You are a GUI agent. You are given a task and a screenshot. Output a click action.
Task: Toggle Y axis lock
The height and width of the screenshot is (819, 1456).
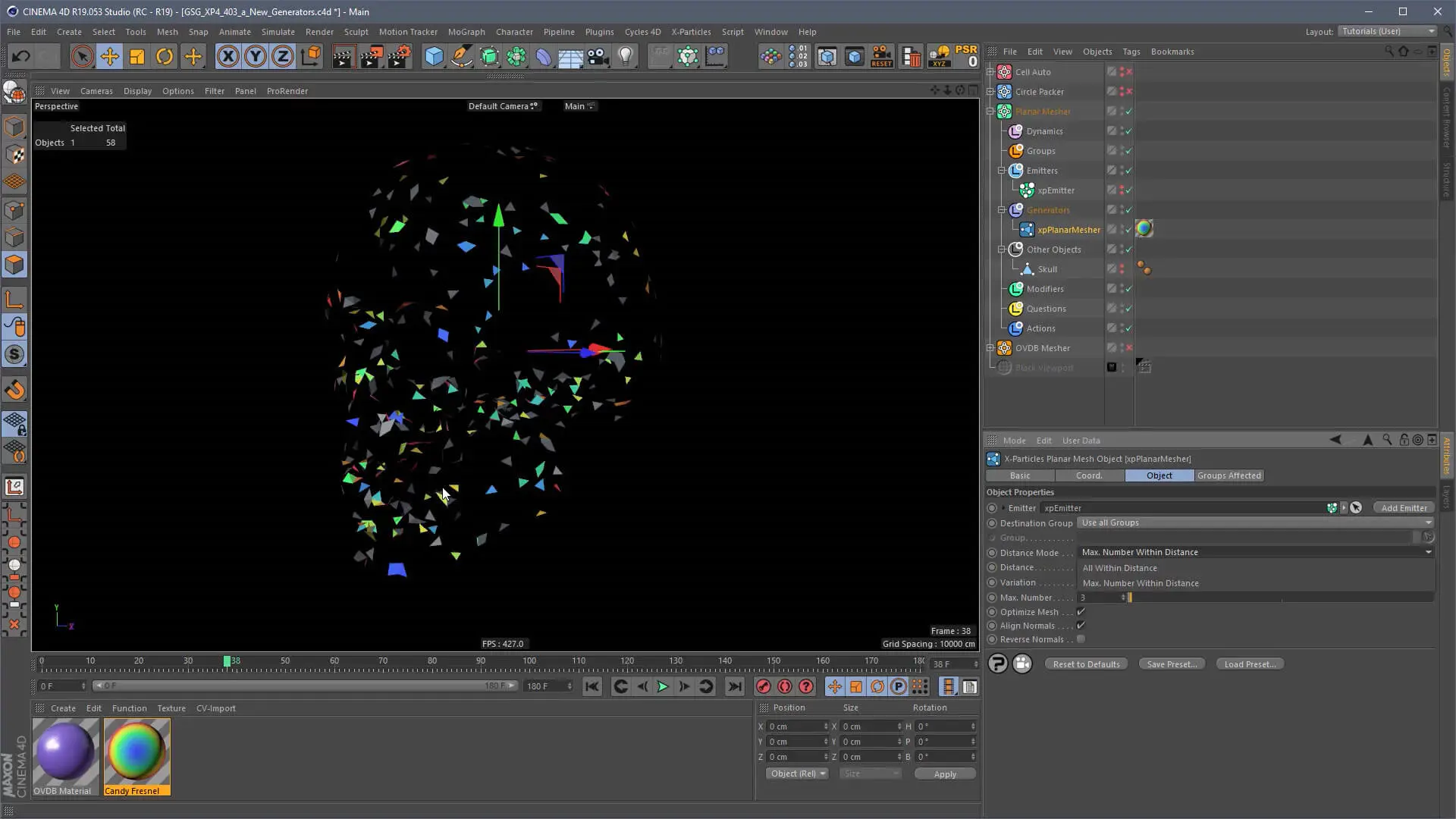(256, 56)
